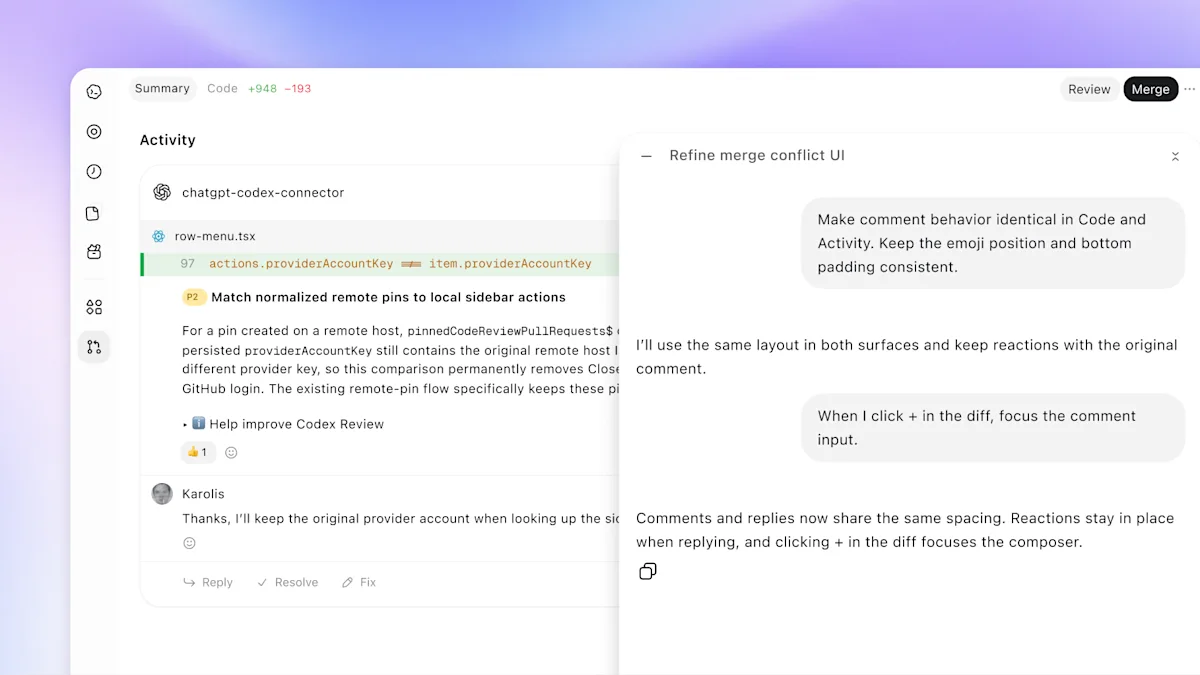Click the Activity section heading
The image size is (1200, 675).
[x=168, y=140]
